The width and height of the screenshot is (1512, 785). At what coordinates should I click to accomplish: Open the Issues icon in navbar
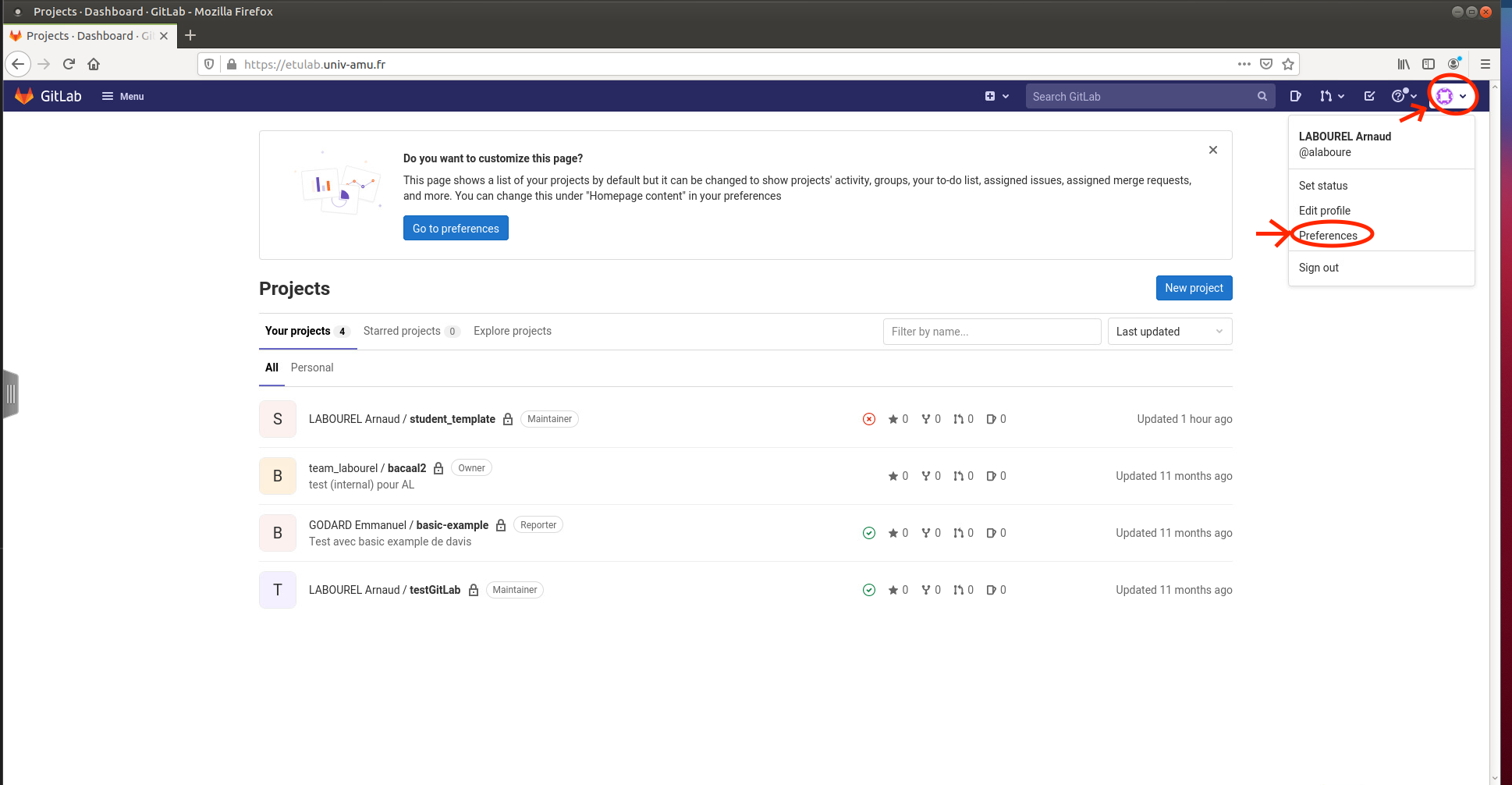(1295, 96)
